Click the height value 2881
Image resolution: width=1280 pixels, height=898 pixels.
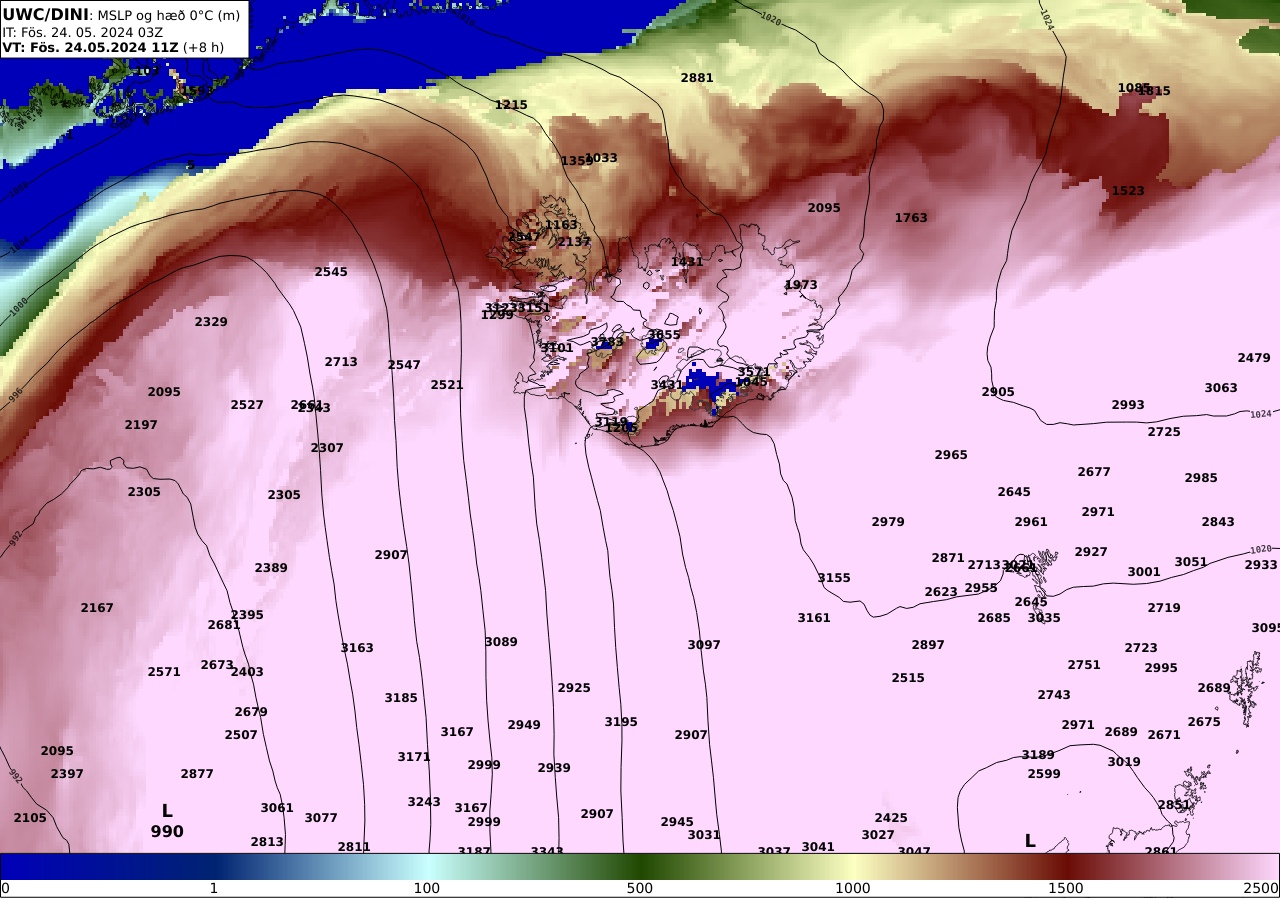click(697, 78)
